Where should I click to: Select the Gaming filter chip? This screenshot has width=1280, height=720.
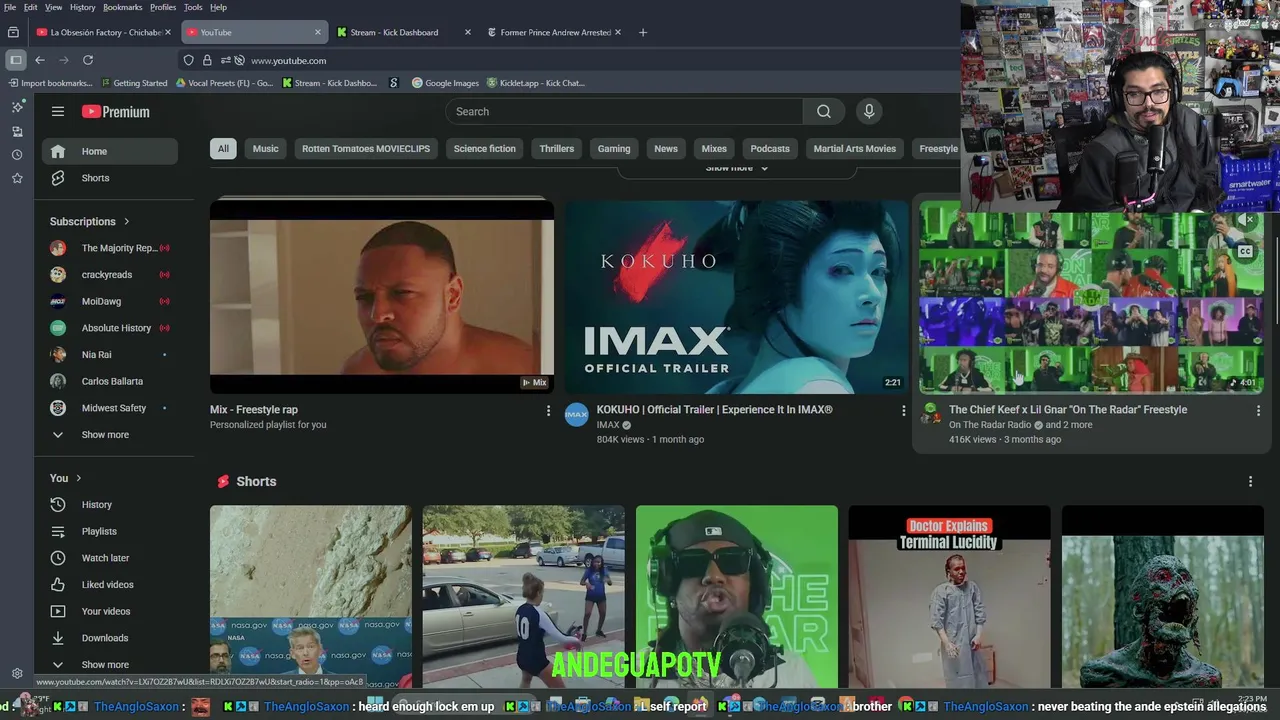[614, 149]
